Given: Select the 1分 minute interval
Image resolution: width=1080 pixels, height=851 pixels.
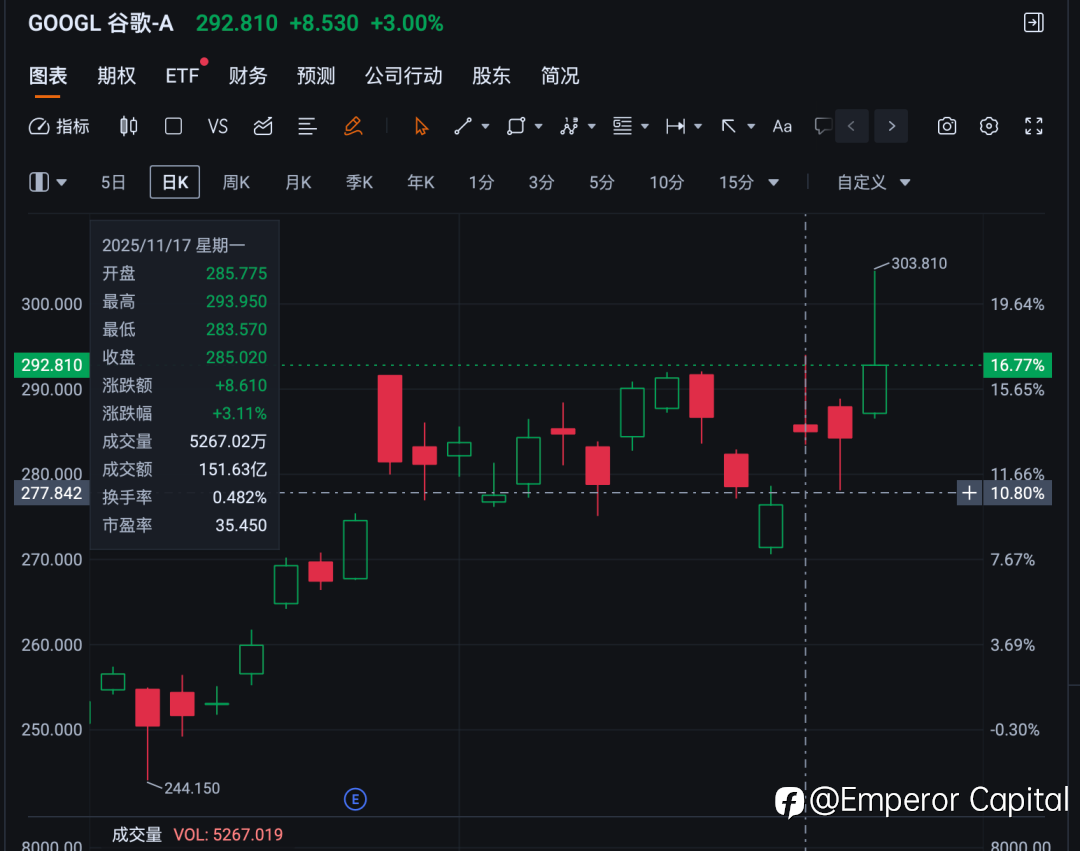Looking at the screenshot, I should pyautogui.click(x=481, y=182).
